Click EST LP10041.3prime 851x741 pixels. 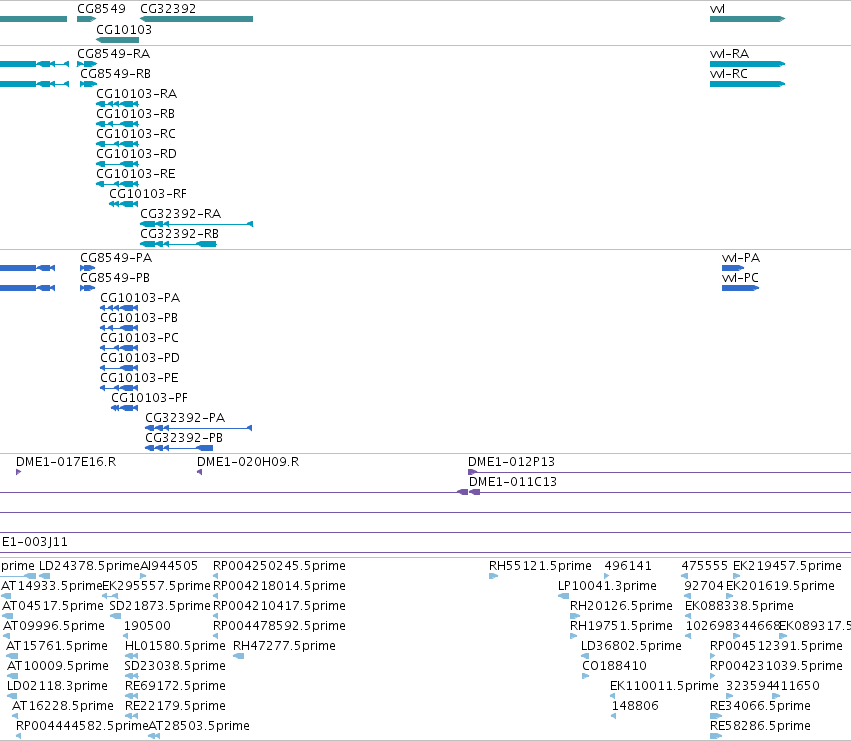607,586
